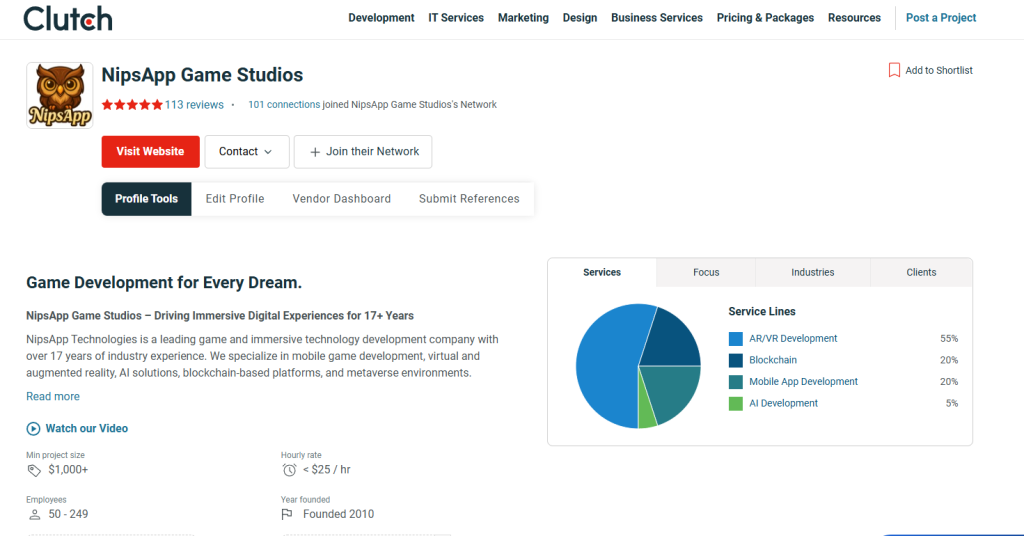Expand the Contact dropdown
The image size is (1024, 536).
247,151
